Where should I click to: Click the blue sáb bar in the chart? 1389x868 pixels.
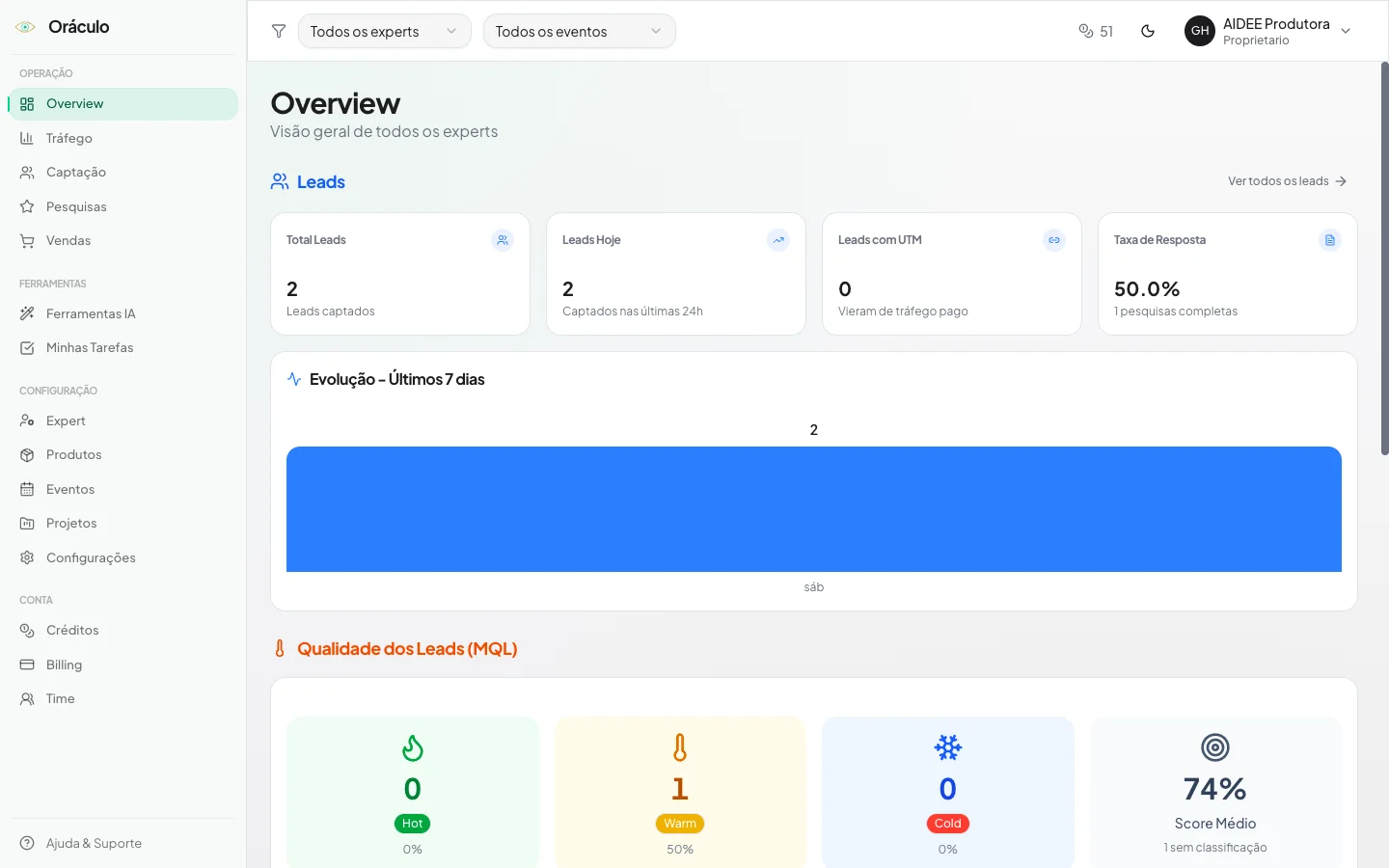tap(814, 509)
